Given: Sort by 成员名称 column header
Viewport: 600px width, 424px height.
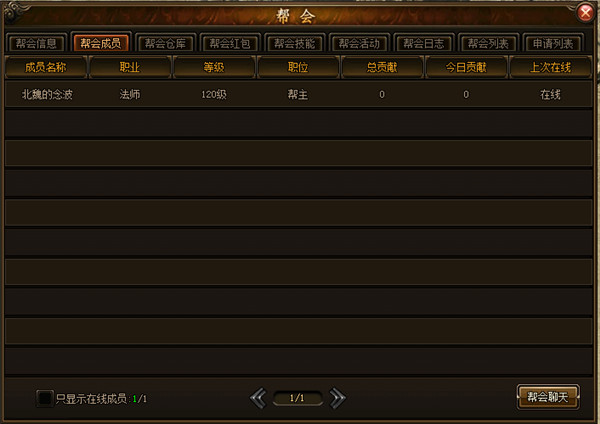Looking at the screenshot, I should [46, 67].
